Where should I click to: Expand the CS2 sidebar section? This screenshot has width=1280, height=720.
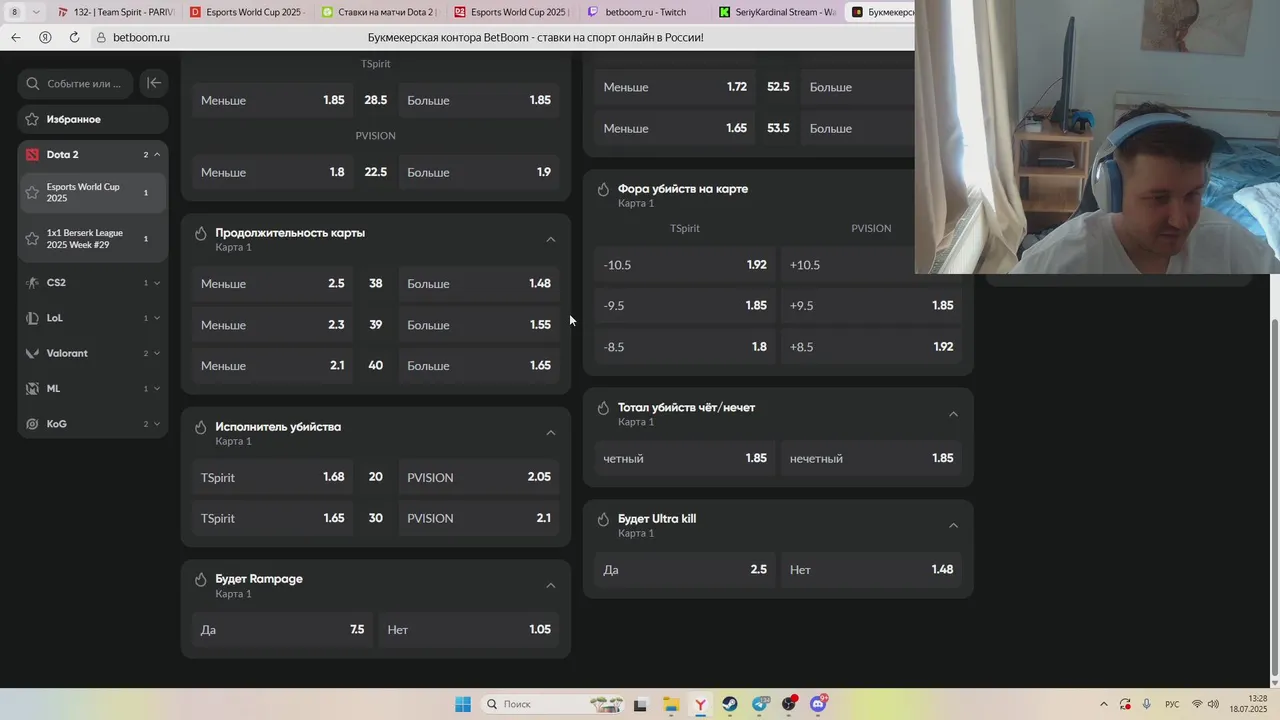[157, 283]
